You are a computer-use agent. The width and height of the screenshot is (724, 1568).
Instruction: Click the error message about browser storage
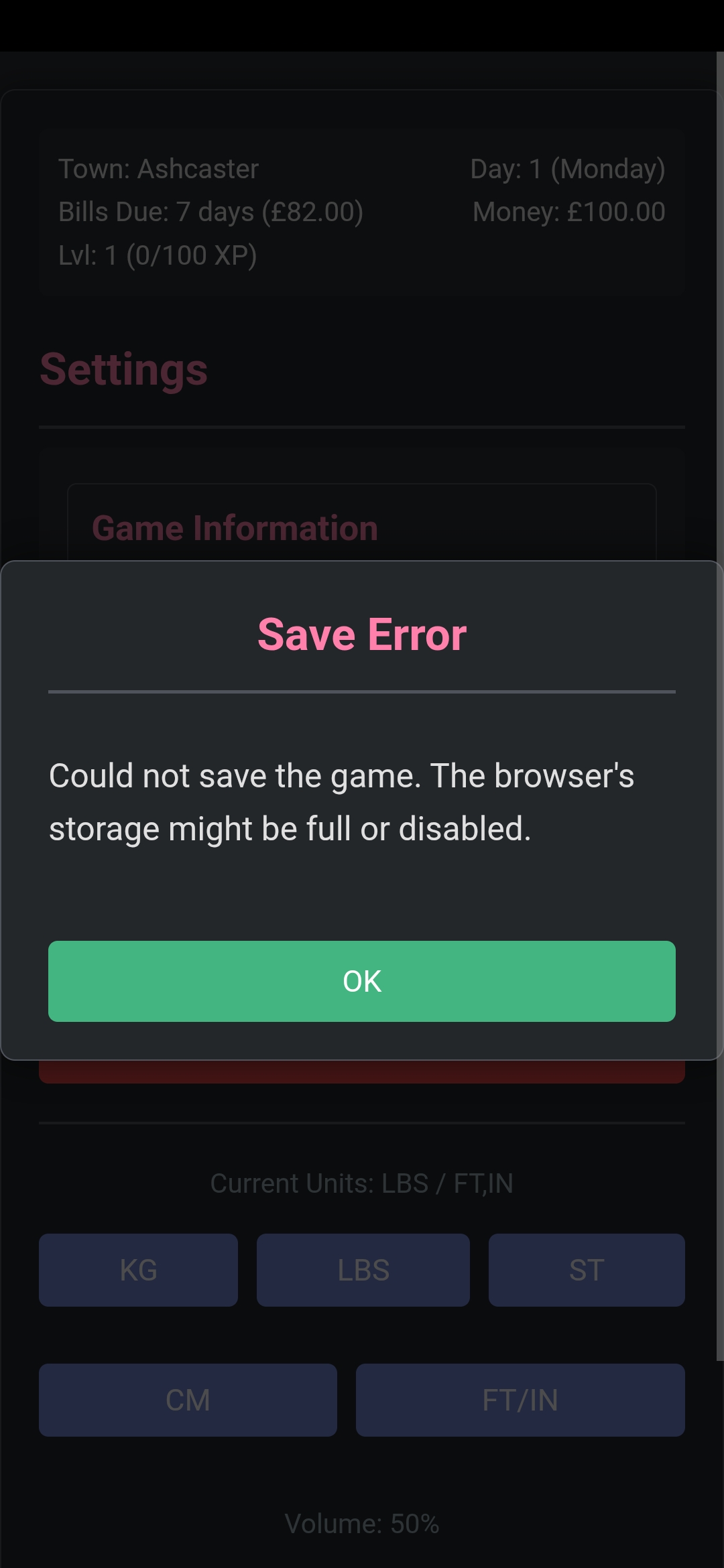[x=341, y=802]
